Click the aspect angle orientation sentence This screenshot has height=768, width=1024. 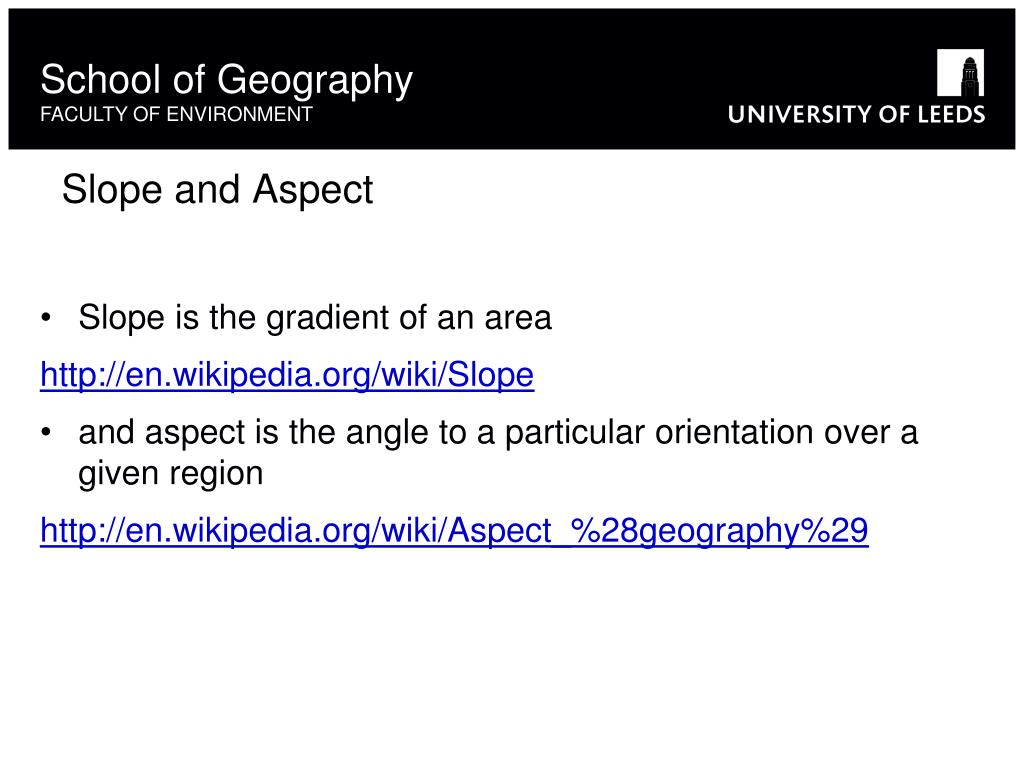(498, 453)
